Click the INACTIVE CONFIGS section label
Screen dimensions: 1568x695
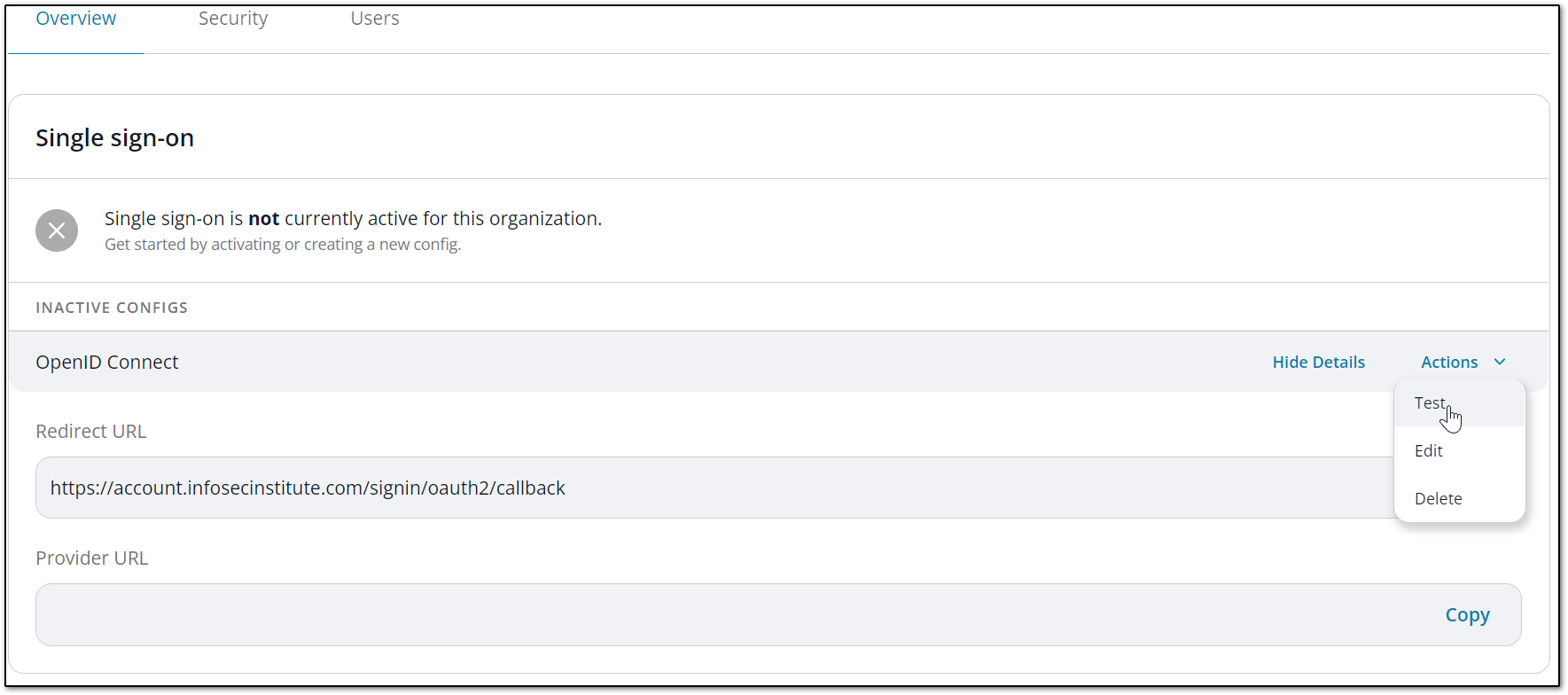click(112, 307)
